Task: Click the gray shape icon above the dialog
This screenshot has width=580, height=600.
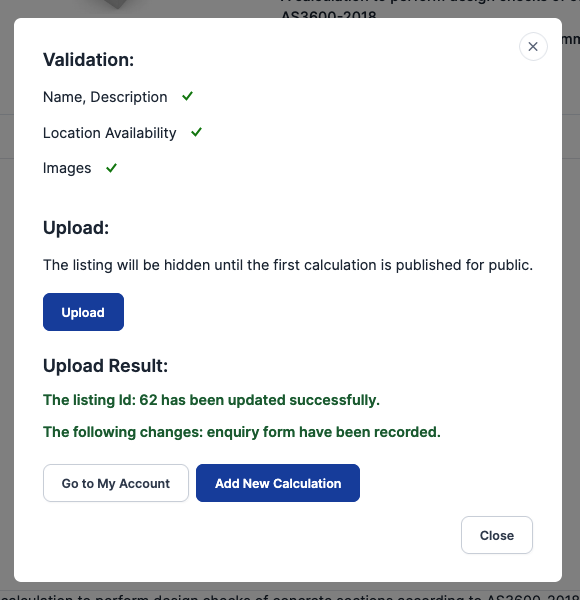Action: tap(117, 4)
